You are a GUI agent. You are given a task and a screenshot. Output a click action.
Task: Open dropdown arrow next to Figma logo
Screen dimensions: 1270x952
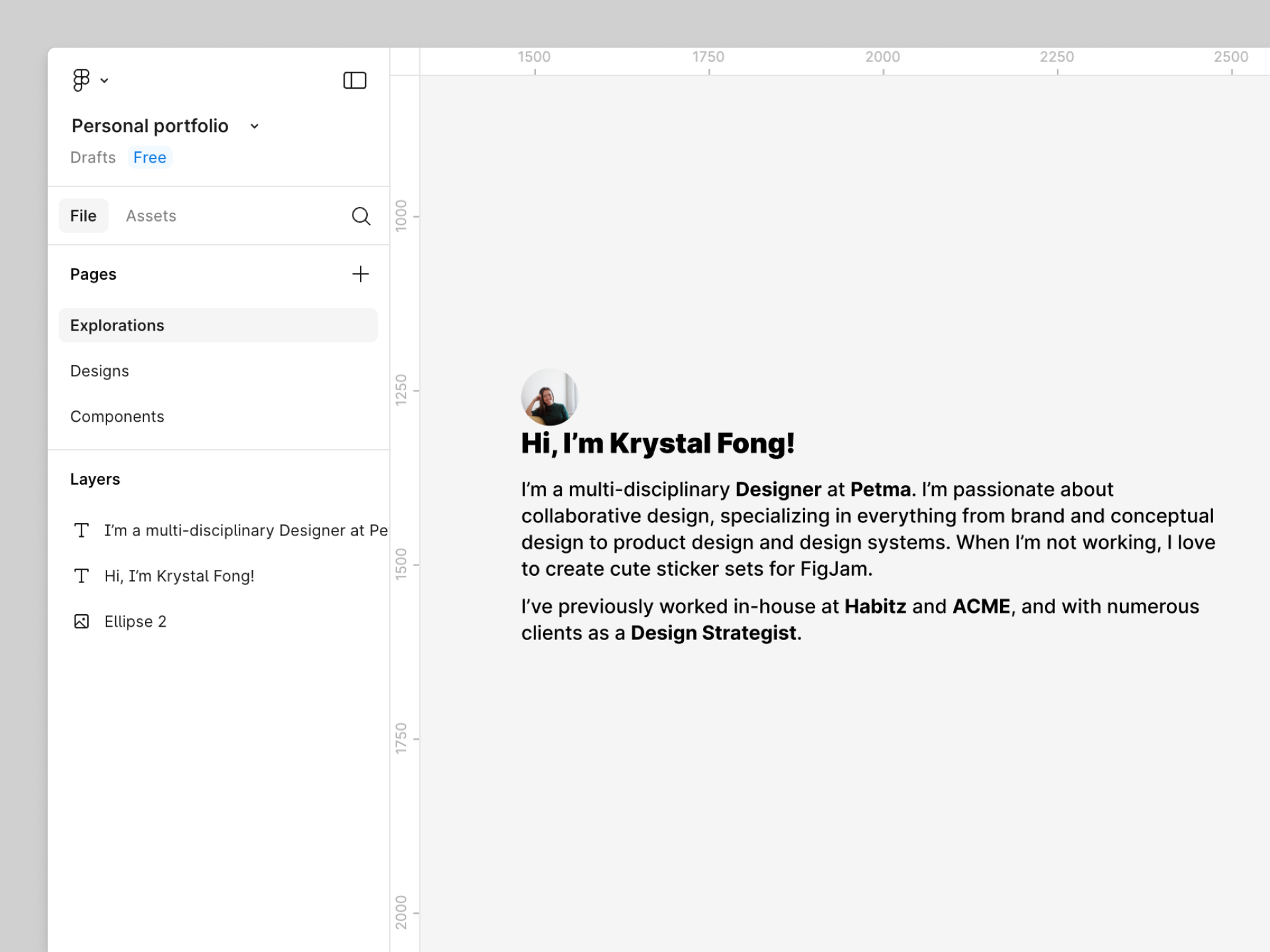(x=105, y=81)
